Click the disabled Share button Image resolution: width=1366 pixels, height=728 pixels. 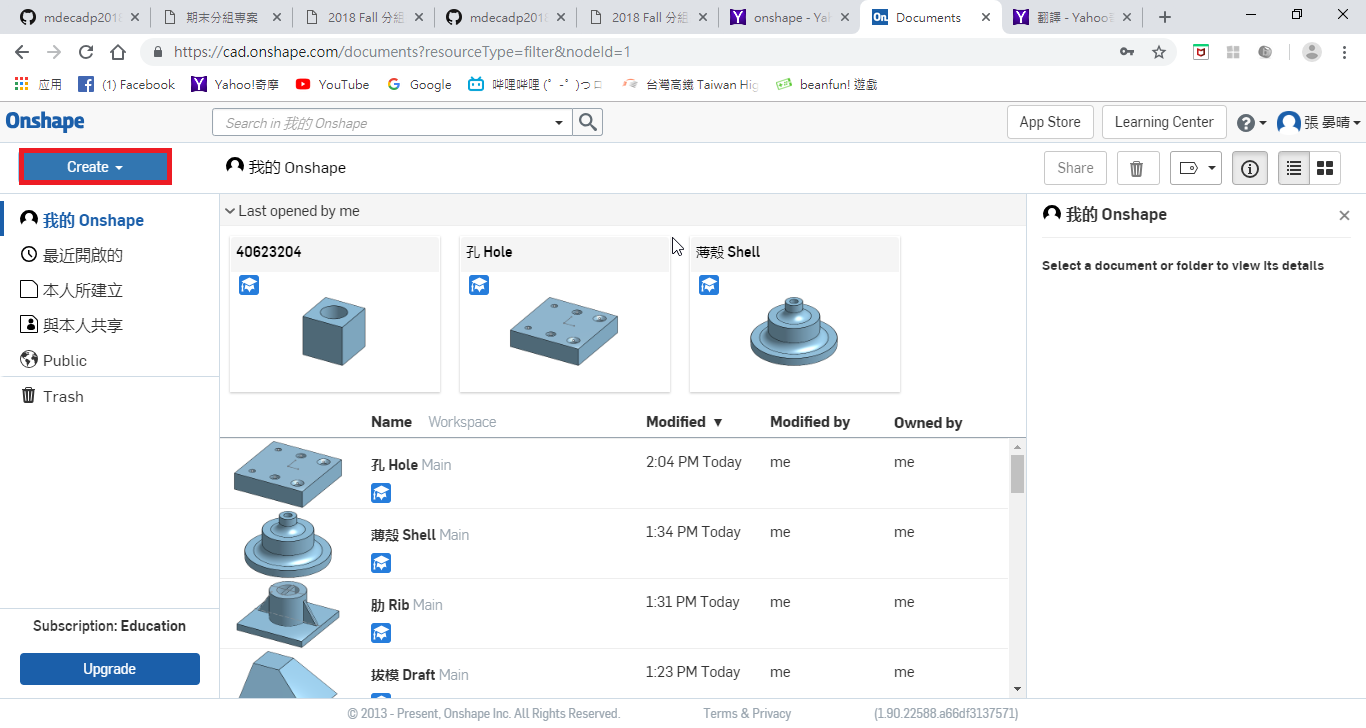point(1075,168)
